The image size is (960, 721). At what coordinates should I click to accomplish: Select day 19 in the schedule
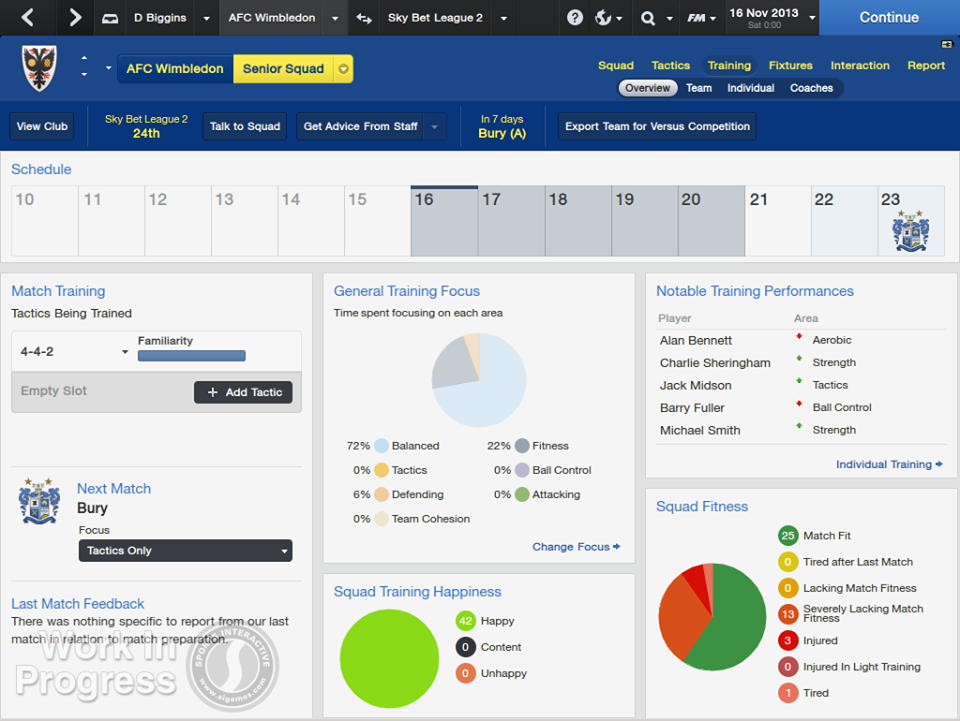pyautogui.click(x=644, y=220)
